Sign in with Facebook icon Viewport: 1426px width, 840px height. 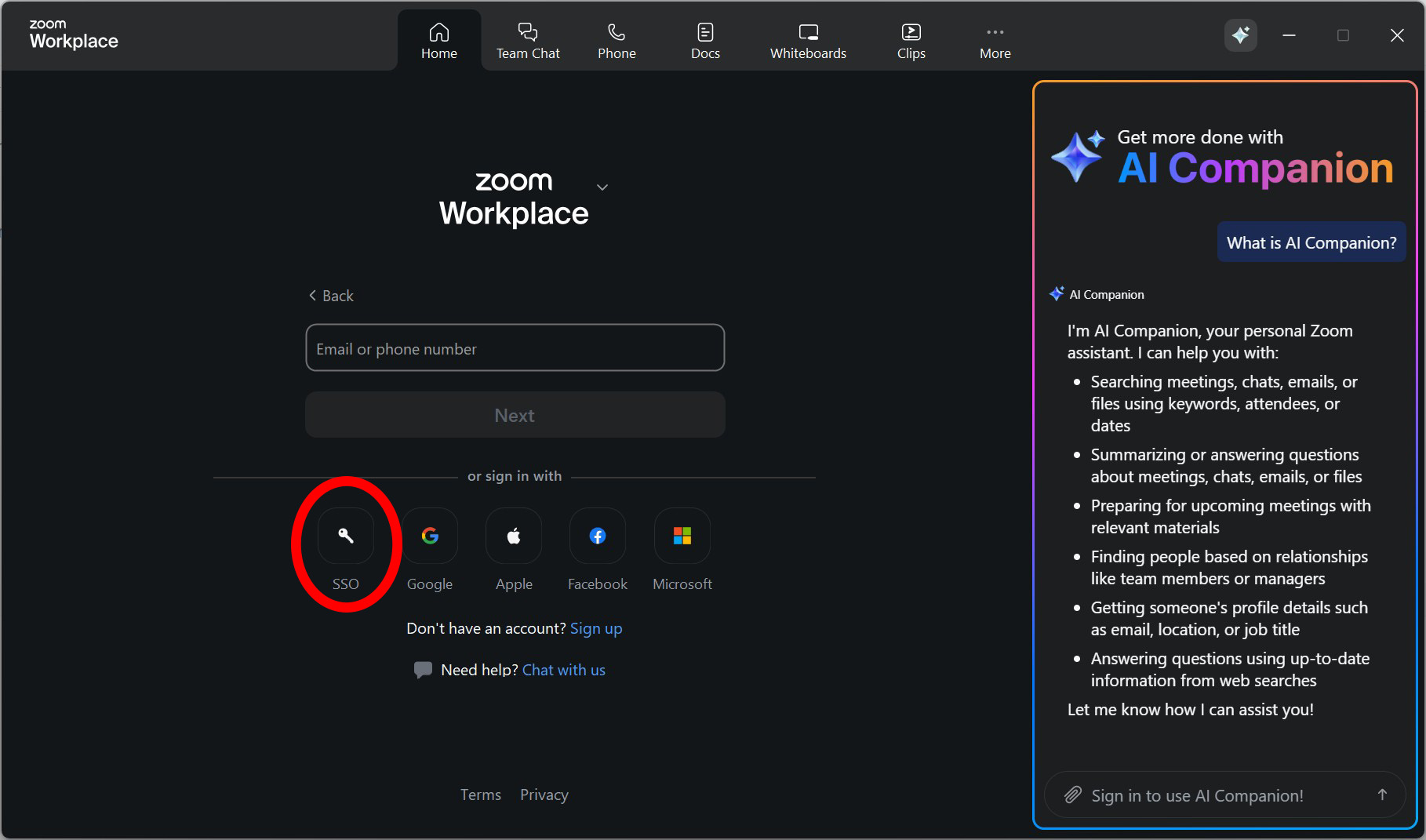[x=598, y=536]
